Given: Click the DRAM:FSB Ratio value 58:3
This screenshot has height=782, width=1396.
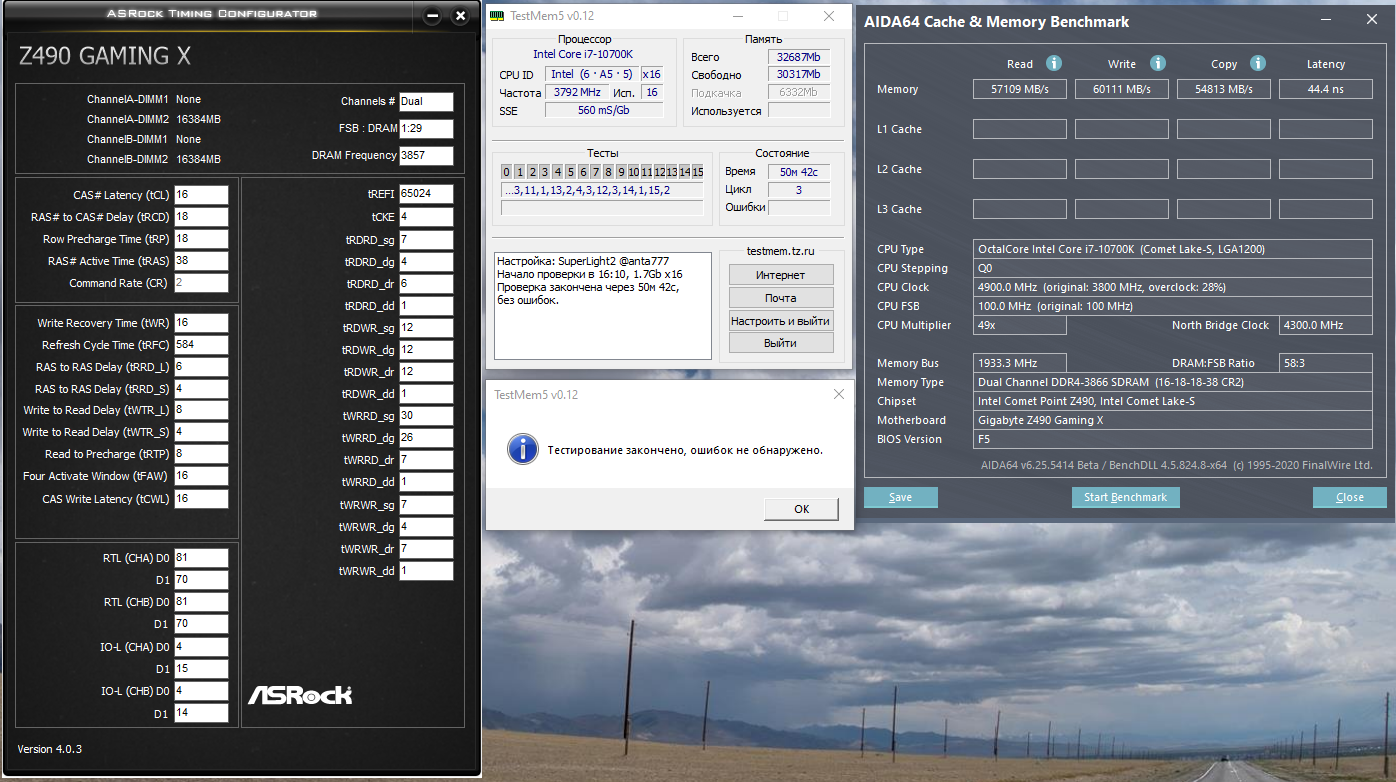Looking at the screenshot, I should coord(1326,363).
